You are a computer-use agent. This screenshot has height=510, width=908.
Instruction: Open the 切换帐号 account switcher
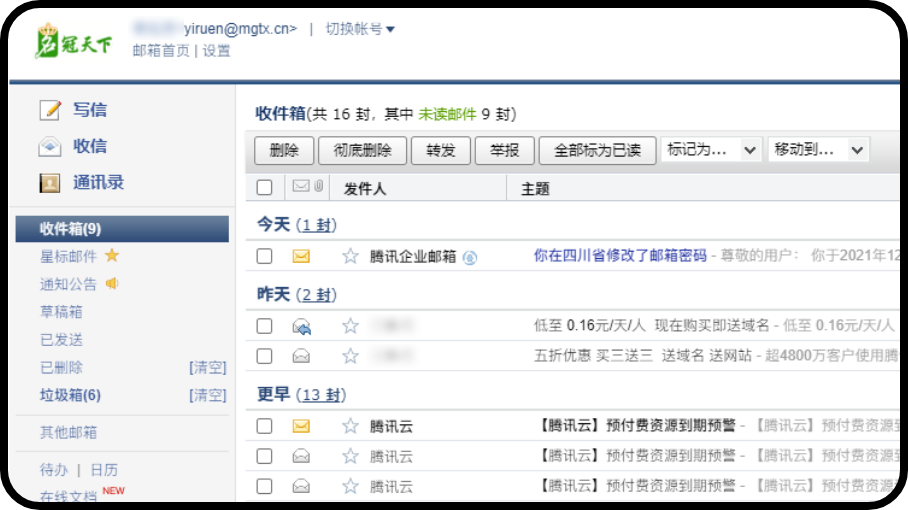(359, 29)
